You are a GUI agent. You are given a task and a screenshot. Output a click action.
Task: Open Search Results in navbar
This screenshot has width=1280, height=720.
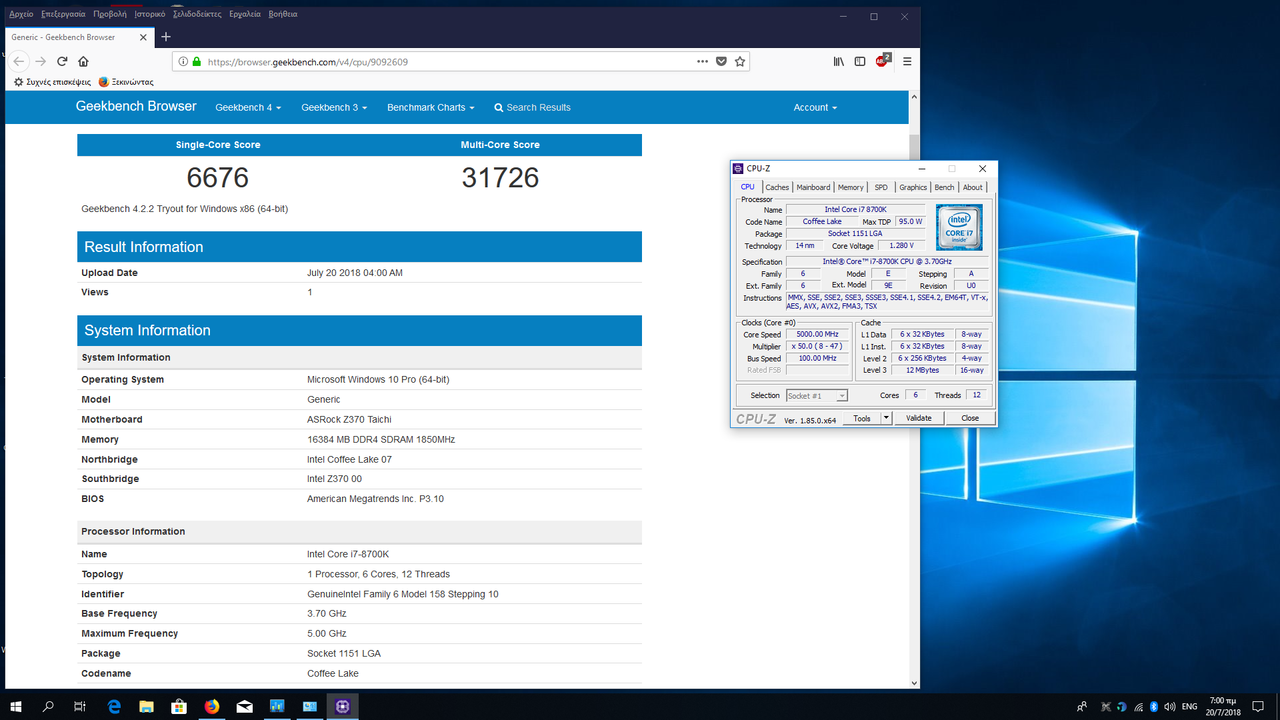point(532,107)
